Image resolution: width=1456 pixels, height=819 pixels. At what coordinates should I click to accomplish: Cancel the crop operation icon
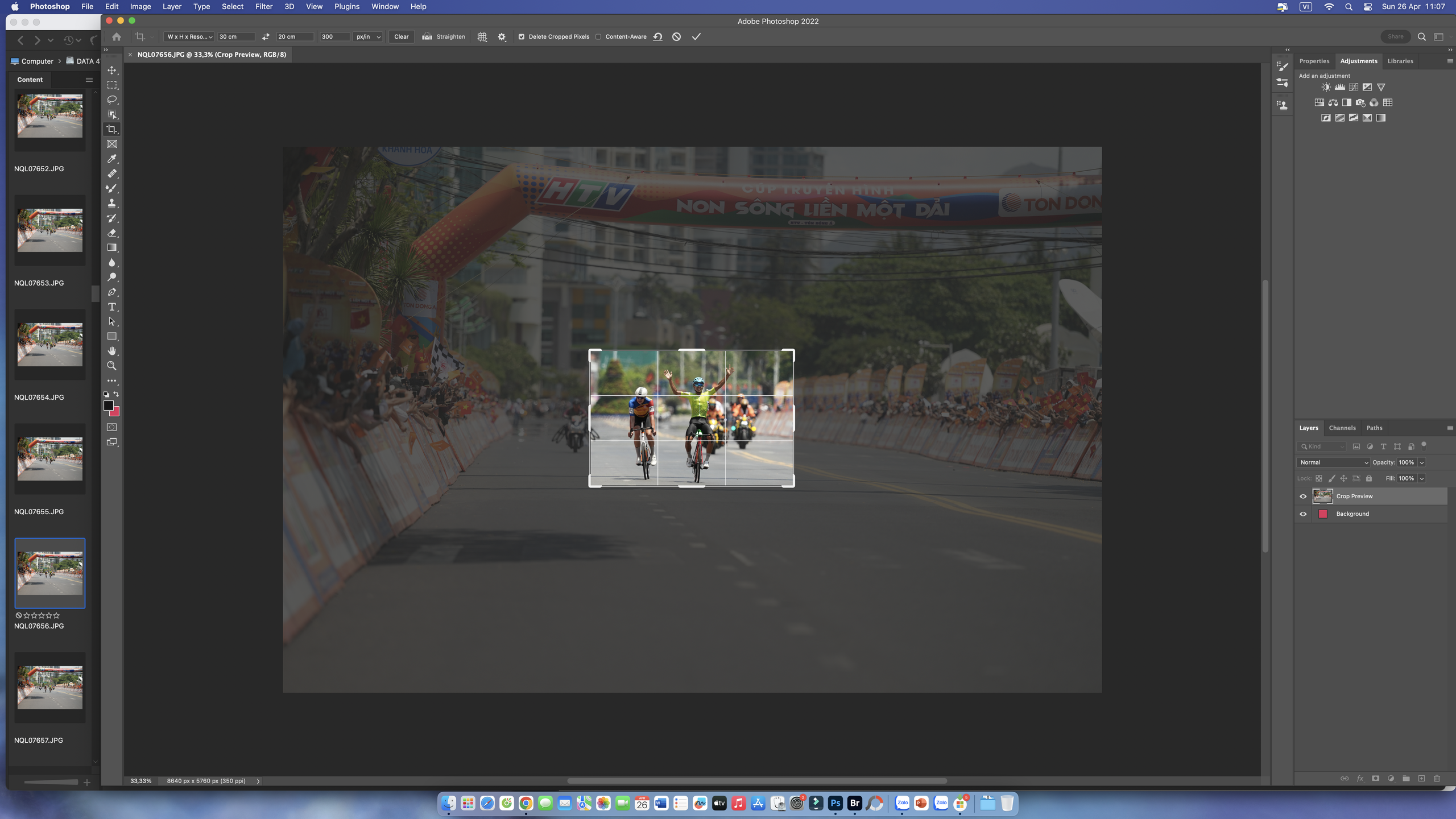coord(676,36)
